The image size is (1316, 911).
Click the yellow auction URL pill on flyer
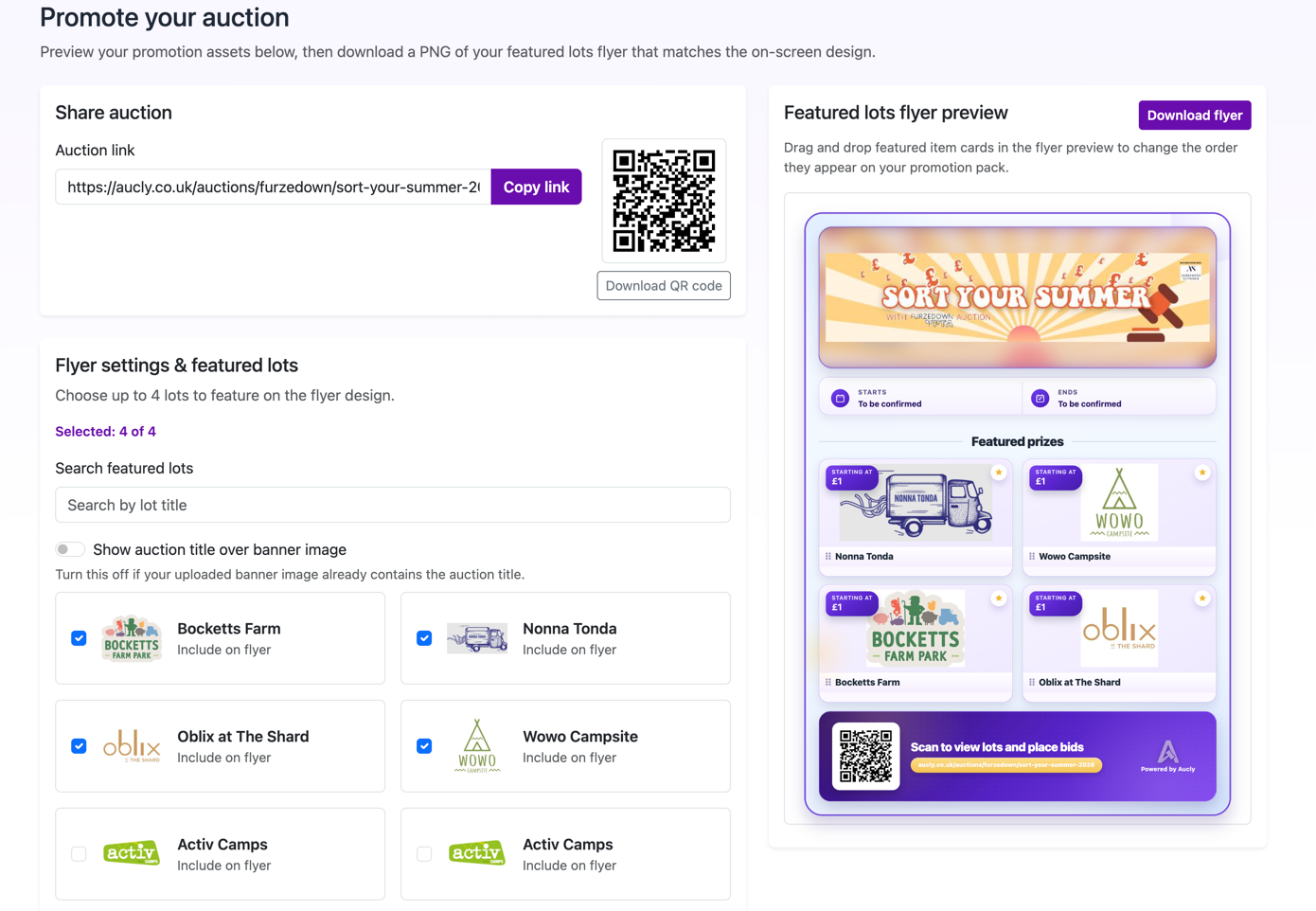point(1006,765)
